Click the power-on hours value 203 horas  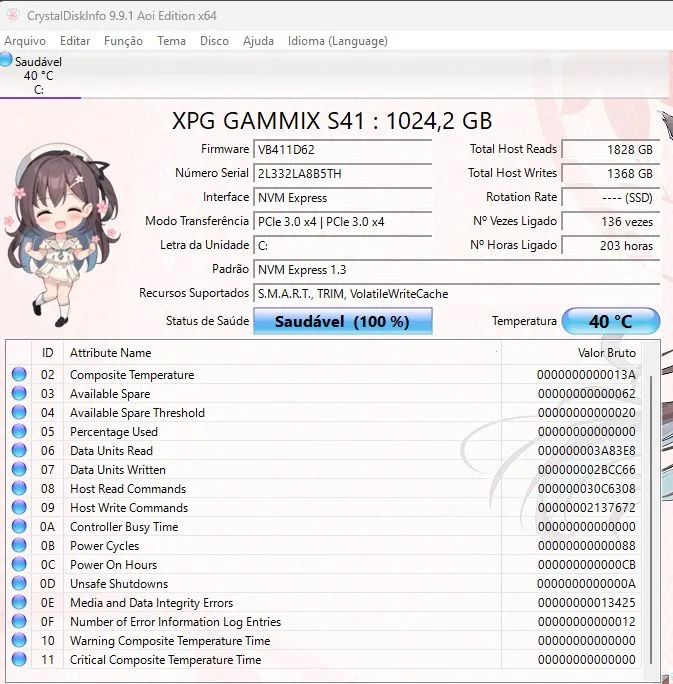(x=611, y=246)
